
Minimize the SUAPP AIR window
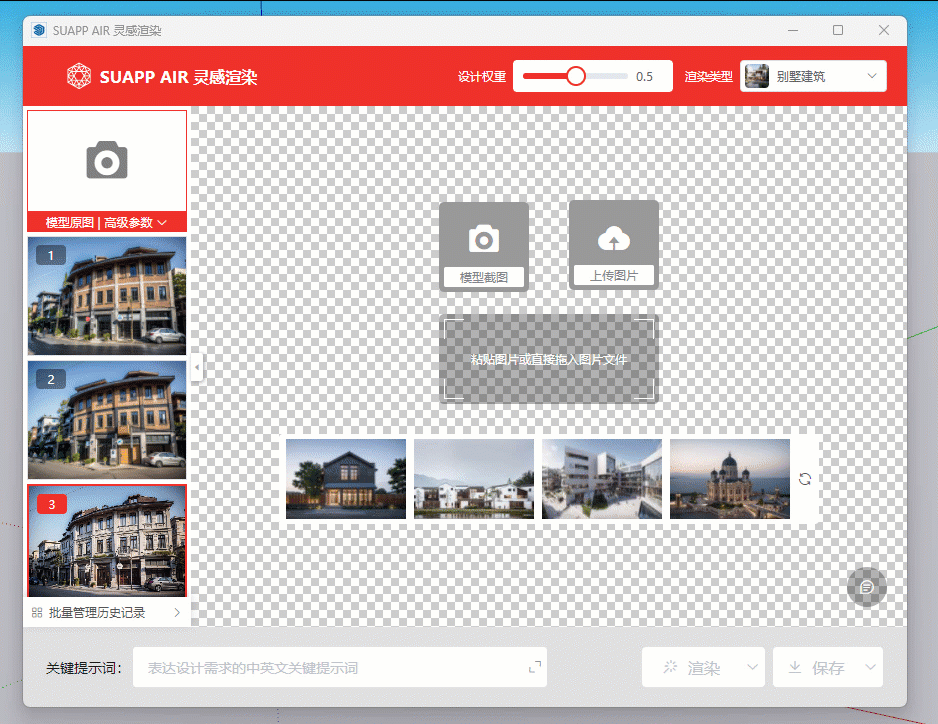793,30
